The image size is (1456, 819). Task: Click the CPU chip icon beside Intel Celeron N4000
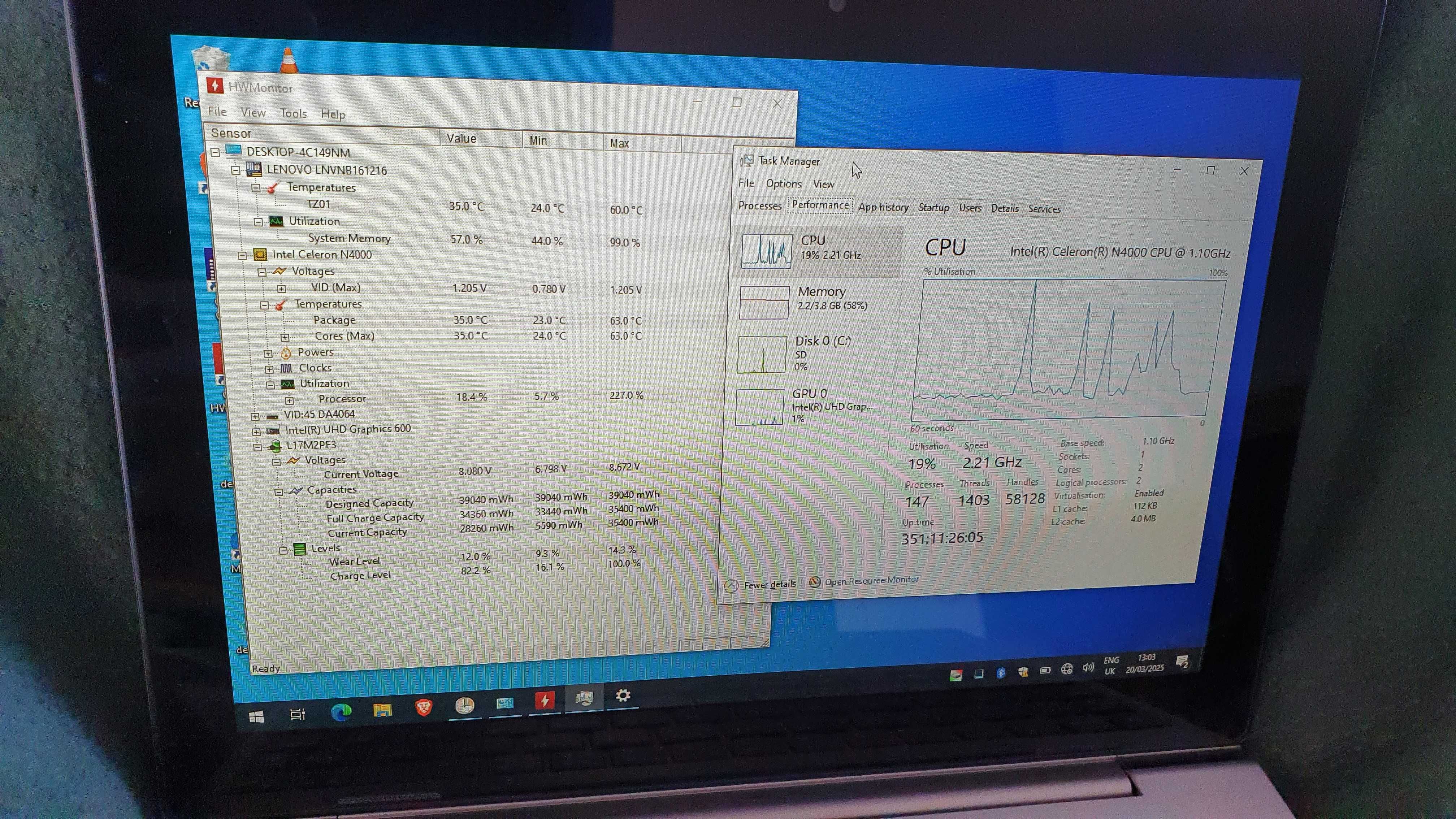point(260,255)
